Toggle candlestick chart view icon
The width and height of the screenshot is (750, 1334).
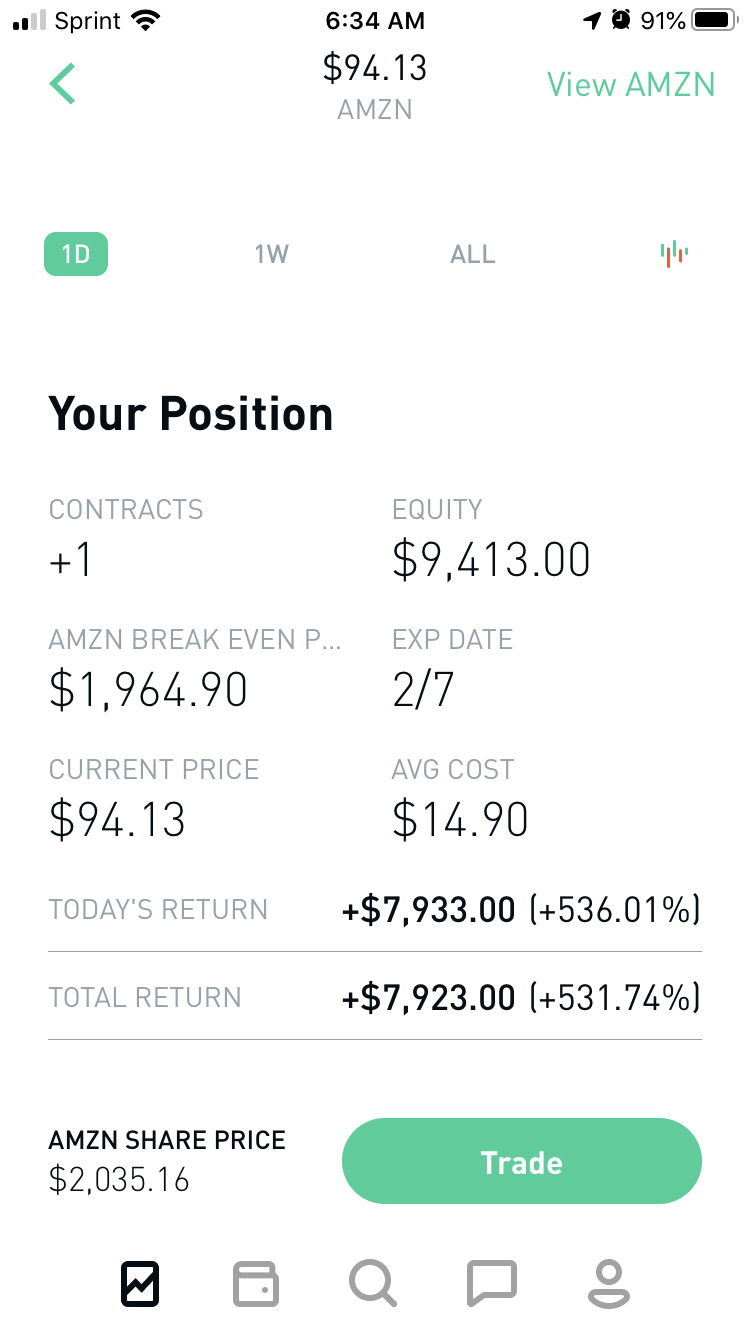pyautogui.click(x=674, y=254)
